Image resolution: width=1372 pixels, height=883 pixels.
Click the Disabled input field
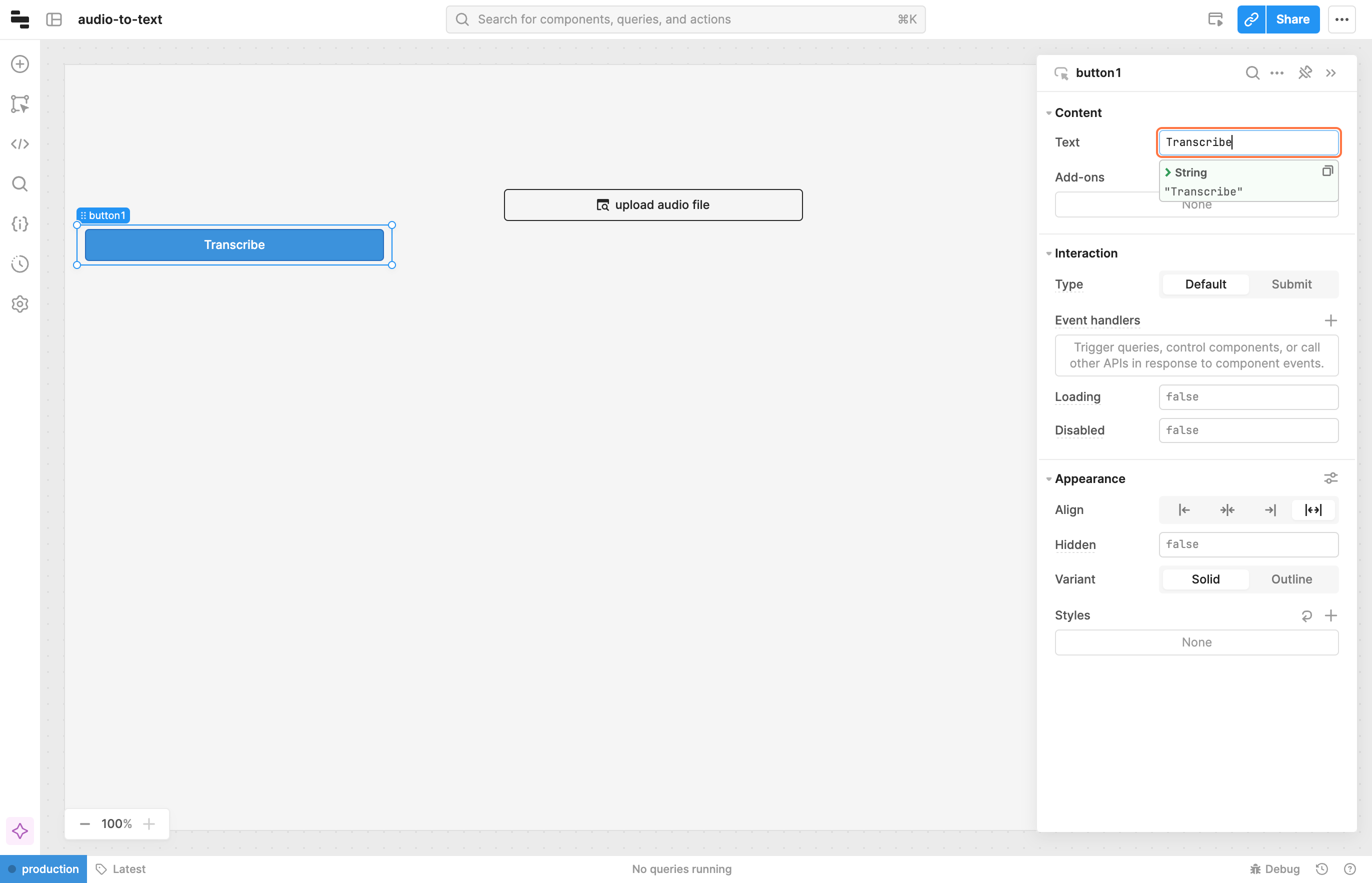click(x=1248, y=430)
